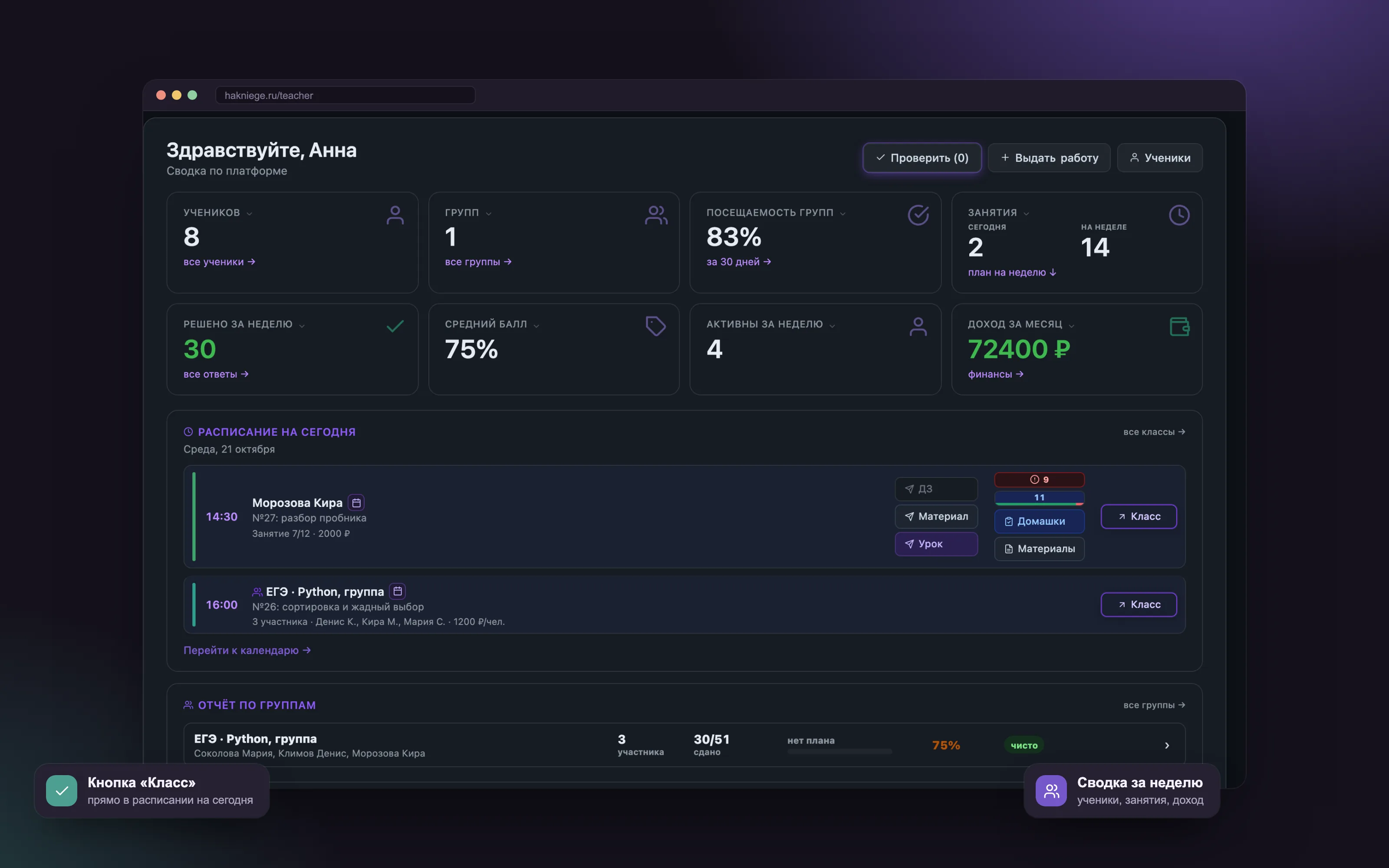The width and height of the screenshot is (1389, 868).
Task: Click the clock icon beside Расписание на сегодня
Action: click(188, 432)
